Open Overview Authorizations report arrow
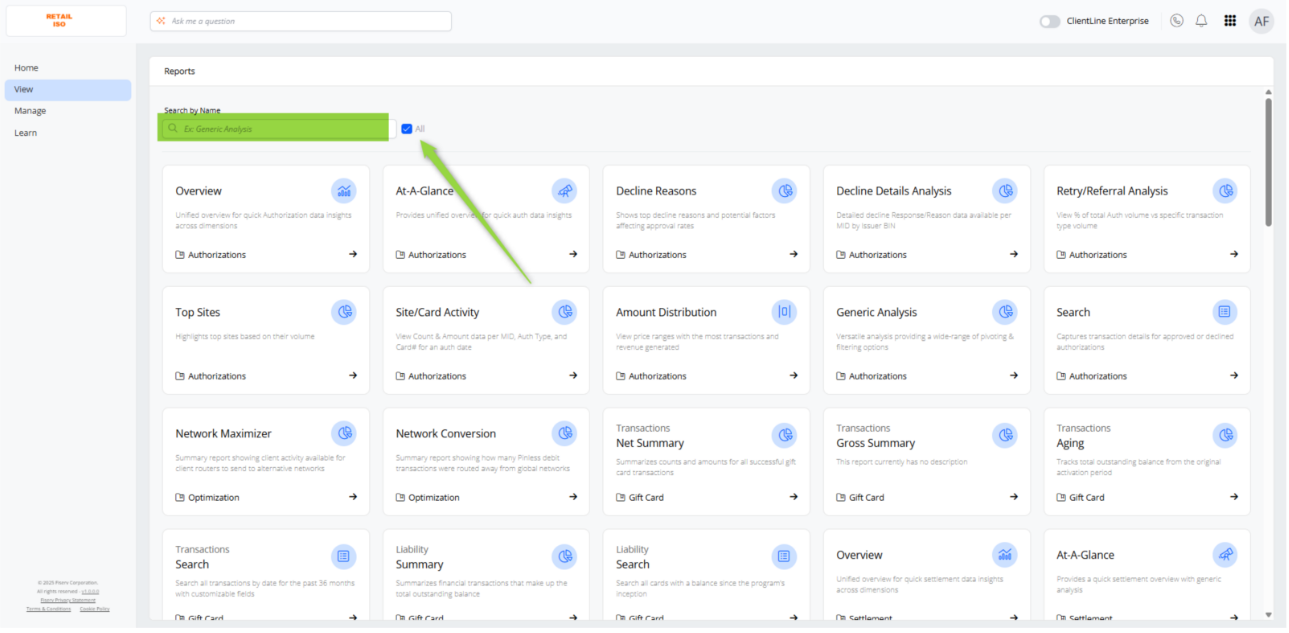 click(353, 254)
